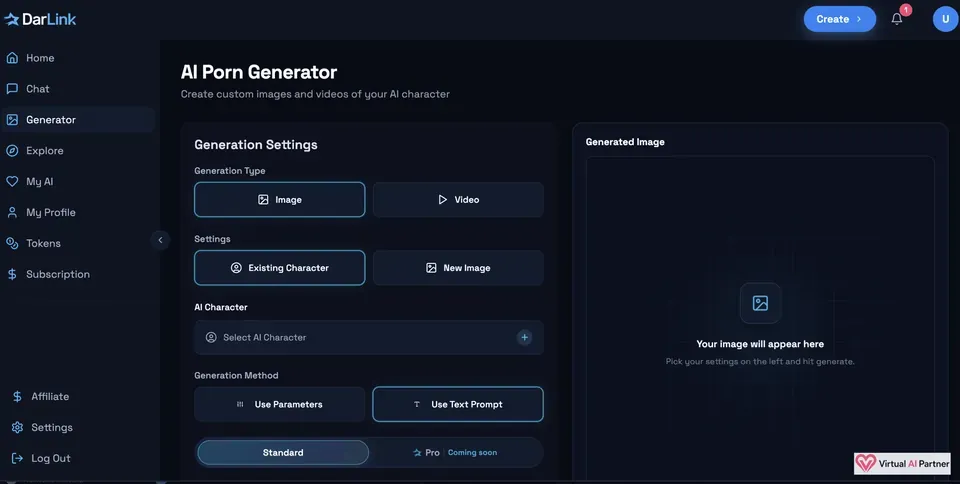Switch generation method to Use Parameters
This screenshot has height=484, width=960.
click(x=280, y=404)
